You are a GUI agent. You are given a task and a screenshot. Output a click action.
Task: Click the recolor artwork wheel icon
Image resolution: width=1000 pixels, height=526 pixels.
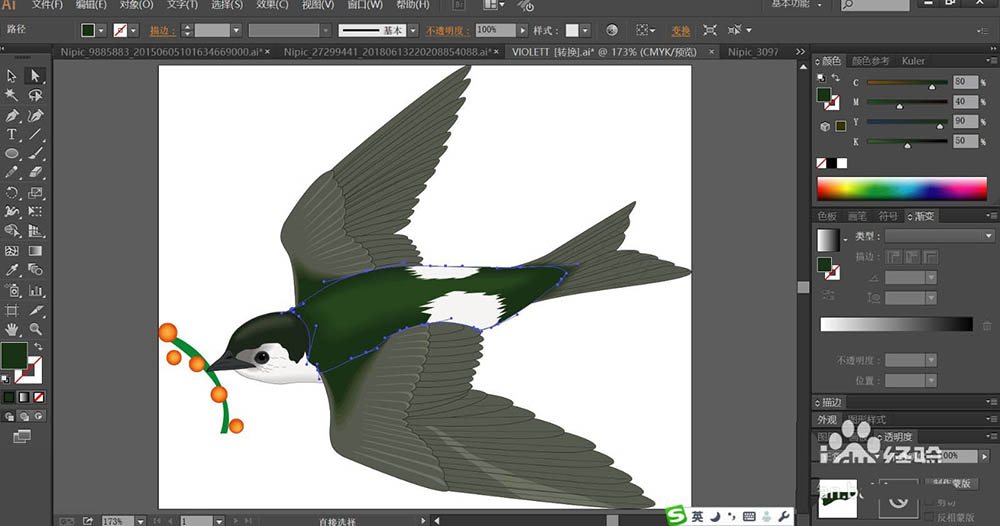coord(612,30)
